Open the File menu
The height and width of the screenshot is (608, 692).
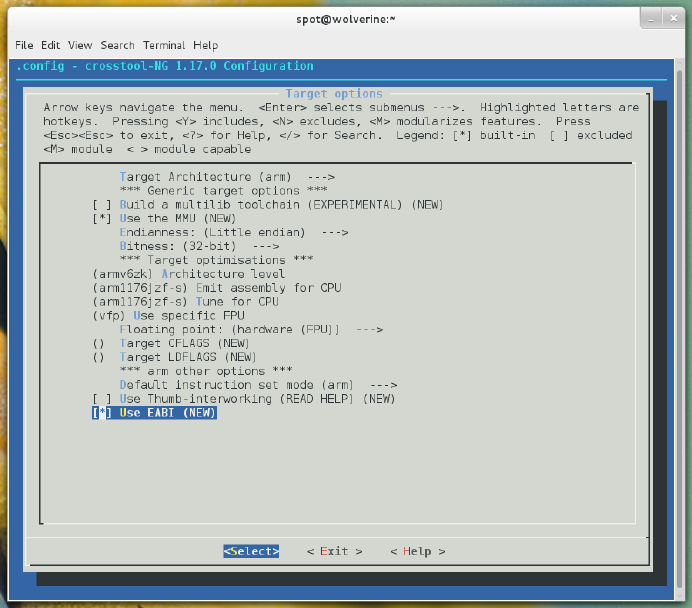pyautogui.click(x=24, y=45)
